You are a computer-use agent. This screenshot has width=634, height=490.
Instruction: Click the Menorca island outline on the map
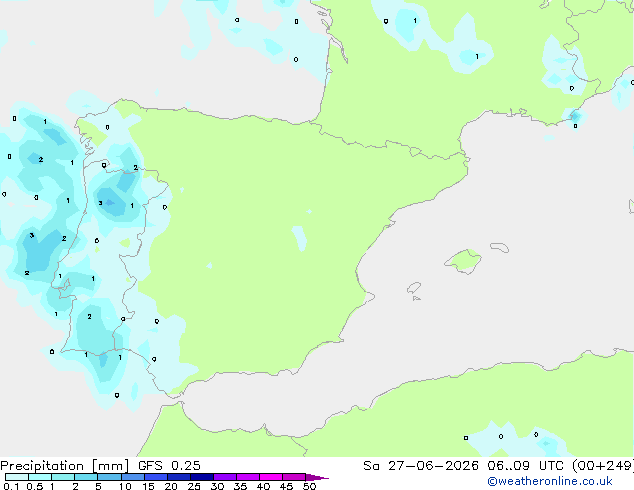pyautogui.click(x=500, y=247)
